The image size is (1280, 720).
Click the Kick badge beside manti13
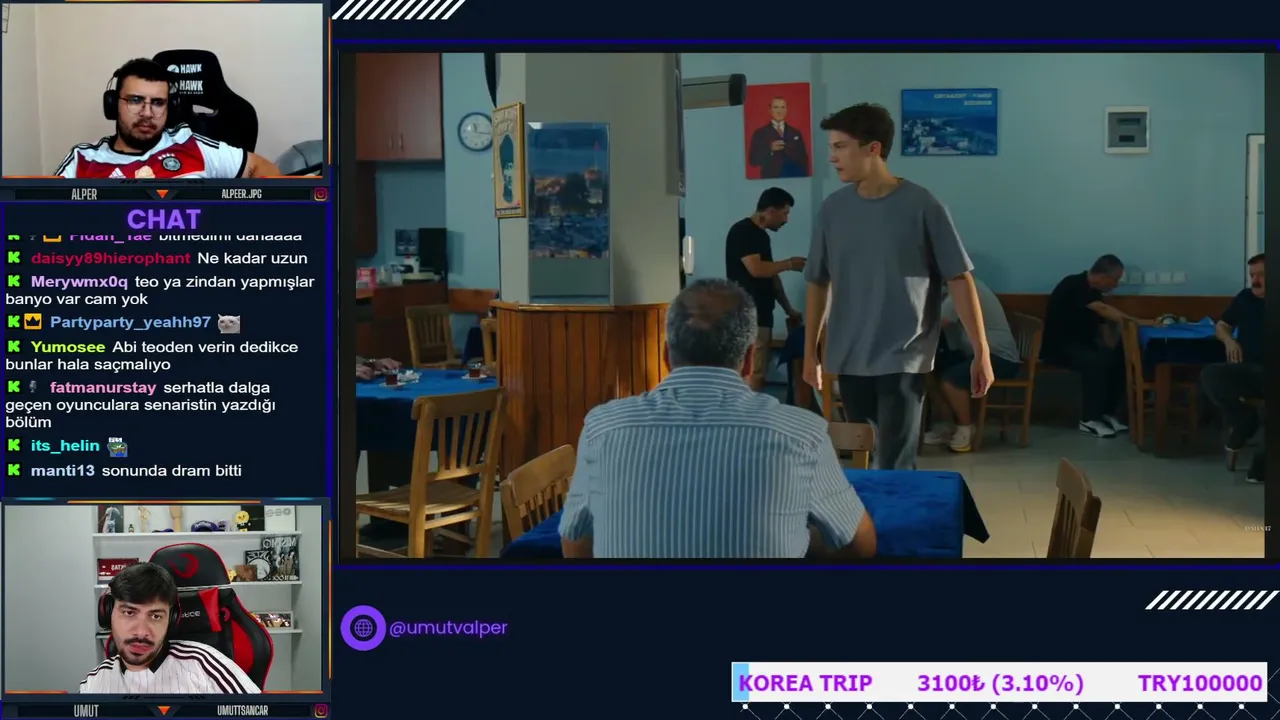[x=14, y=470]
